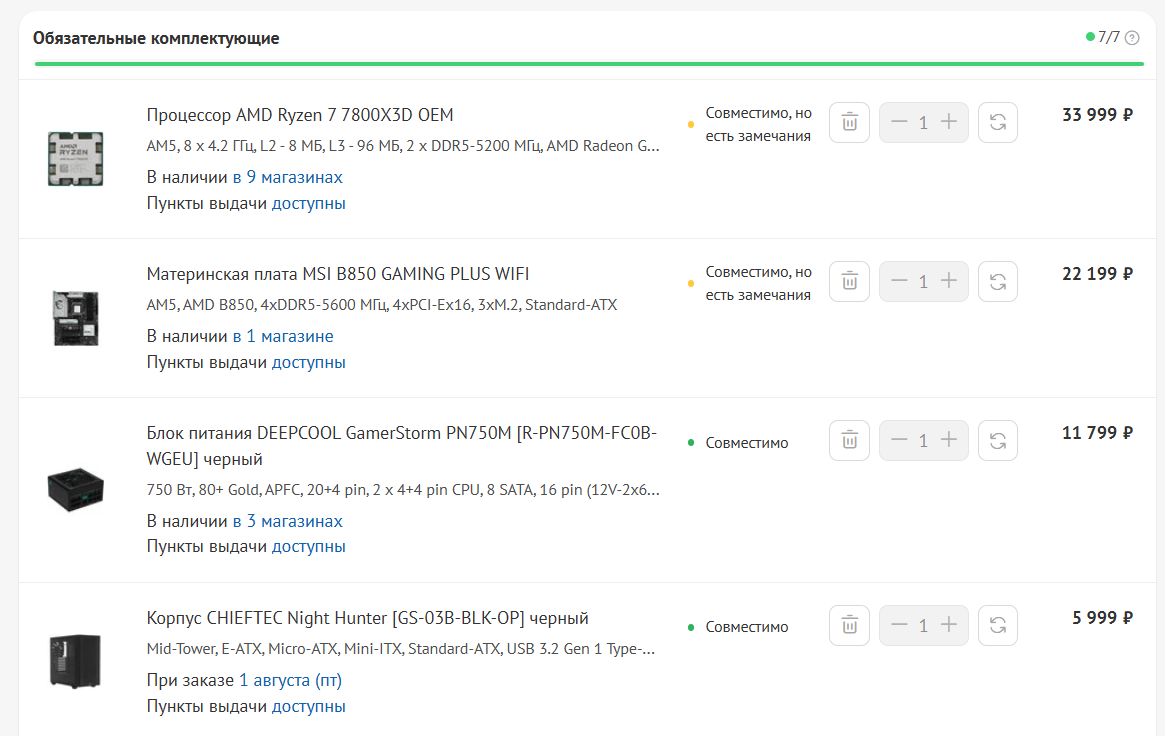Image resolution: width=1165 pixels, height=736 pixels.
Task: Click the price '11 799 ₽'
Action: click(x=1097, y=432)
